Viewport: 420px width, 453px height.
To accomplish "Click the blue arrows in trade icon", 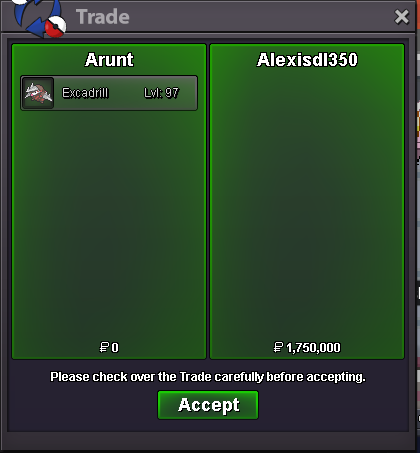I will pyautogui.click(x=35, y=15).
